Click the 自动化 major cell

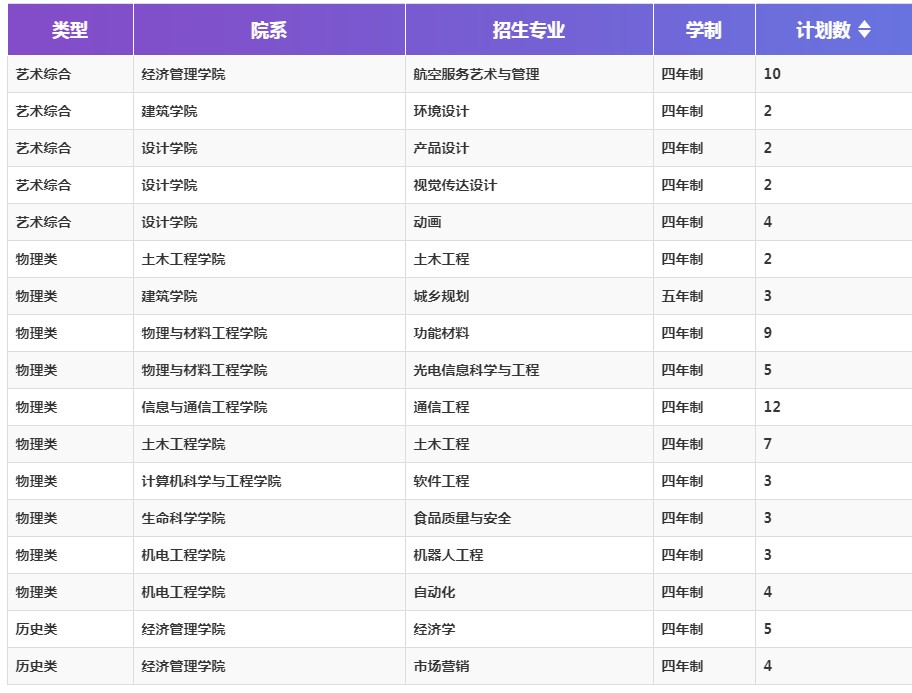click(x=434, y=592)
